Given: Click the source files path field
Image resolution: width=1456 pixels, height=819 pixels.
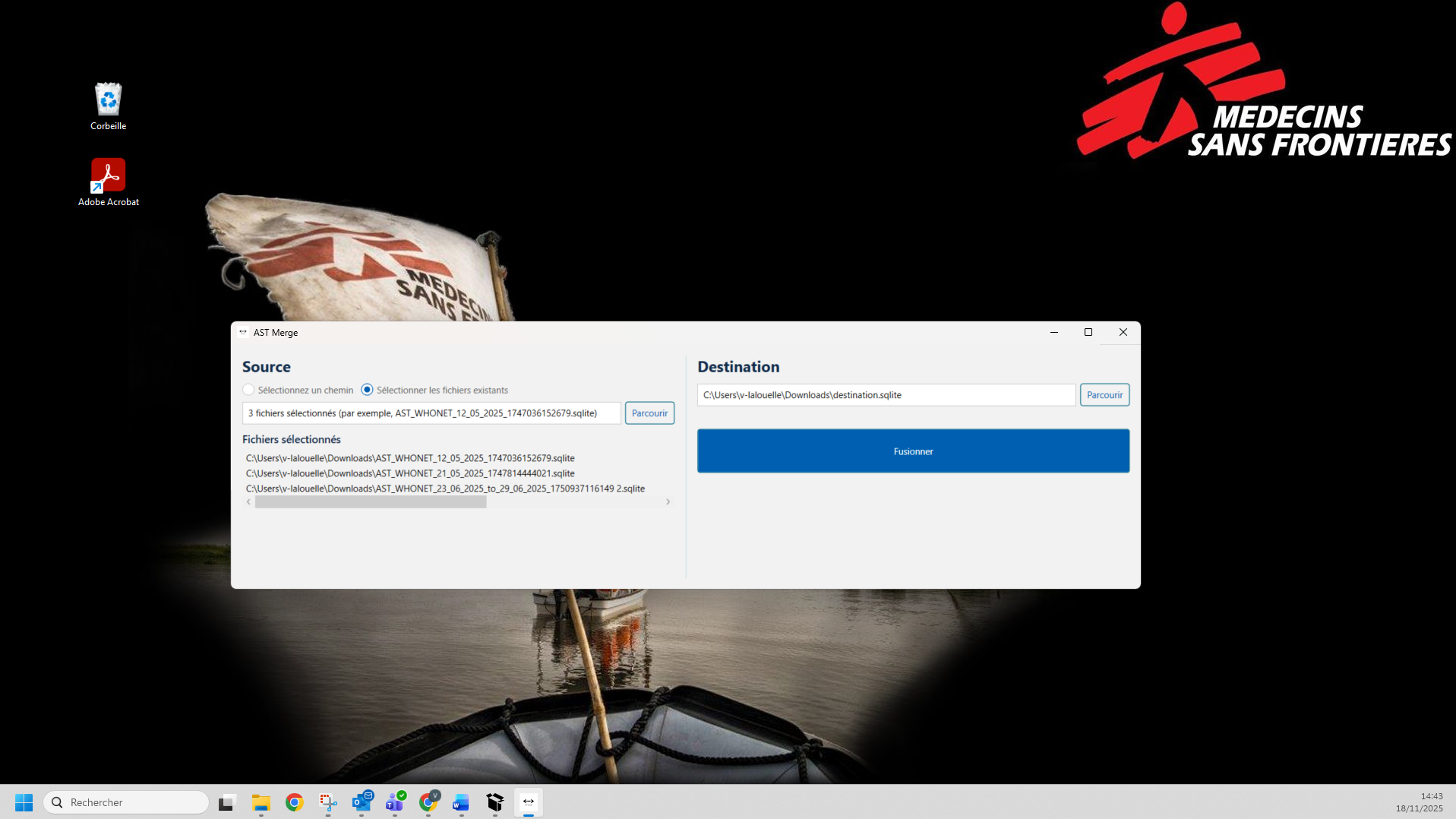Looking at the screenshot, I should pos(431,413).
